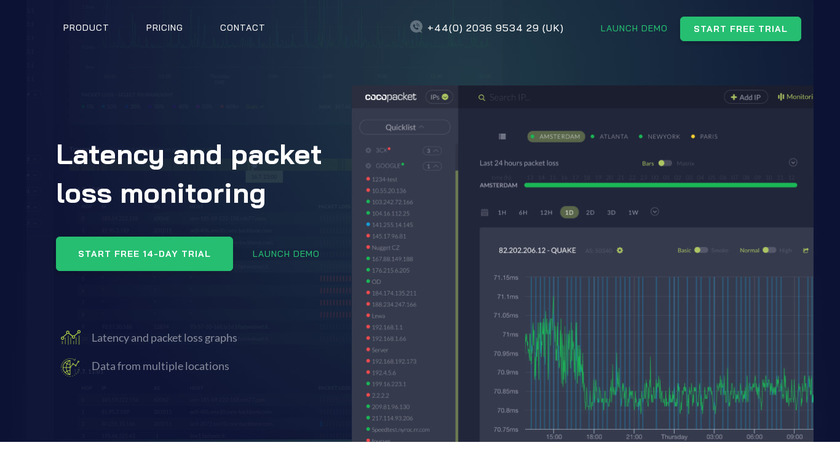Select the 2D time range

click(590, 213)
